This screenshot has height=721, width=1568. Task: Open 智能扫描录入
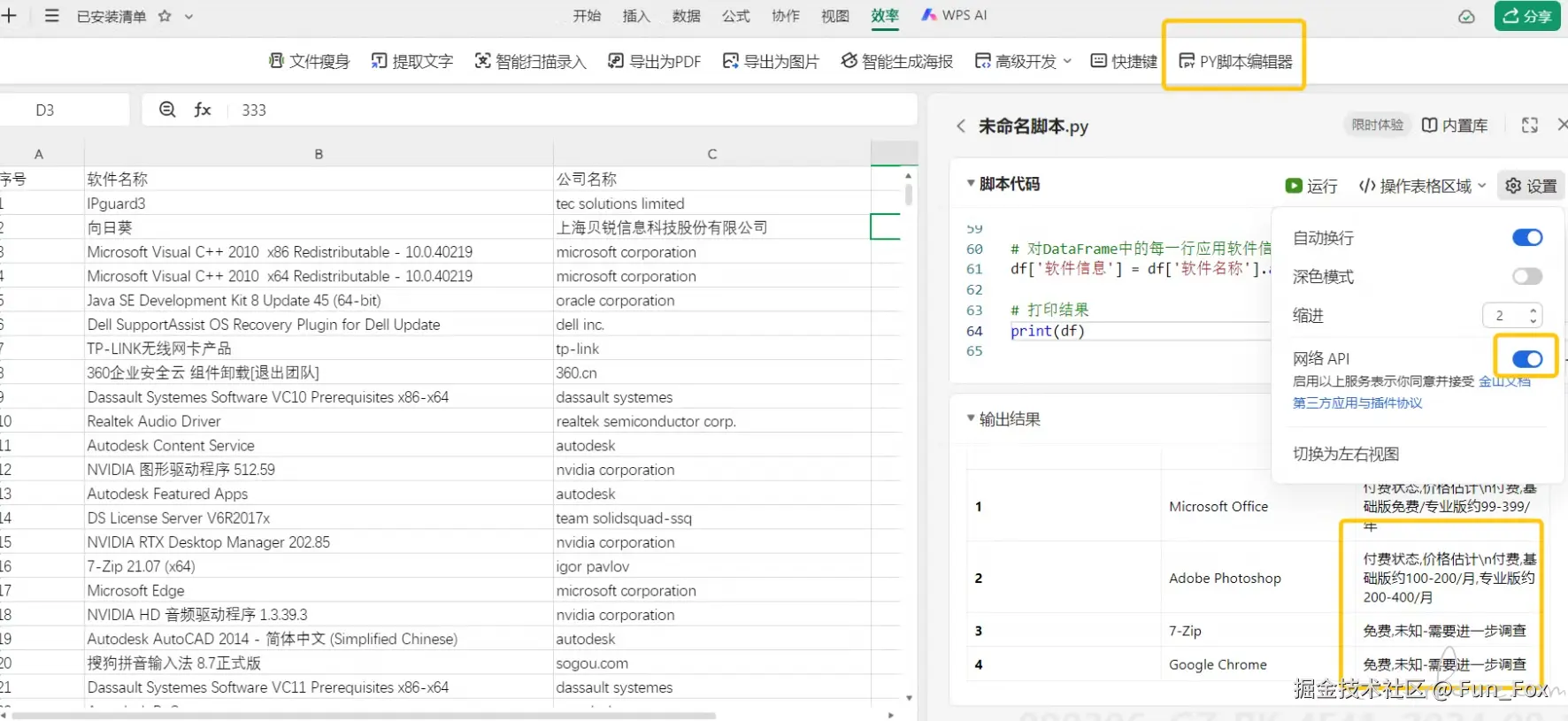coord(530,61)
